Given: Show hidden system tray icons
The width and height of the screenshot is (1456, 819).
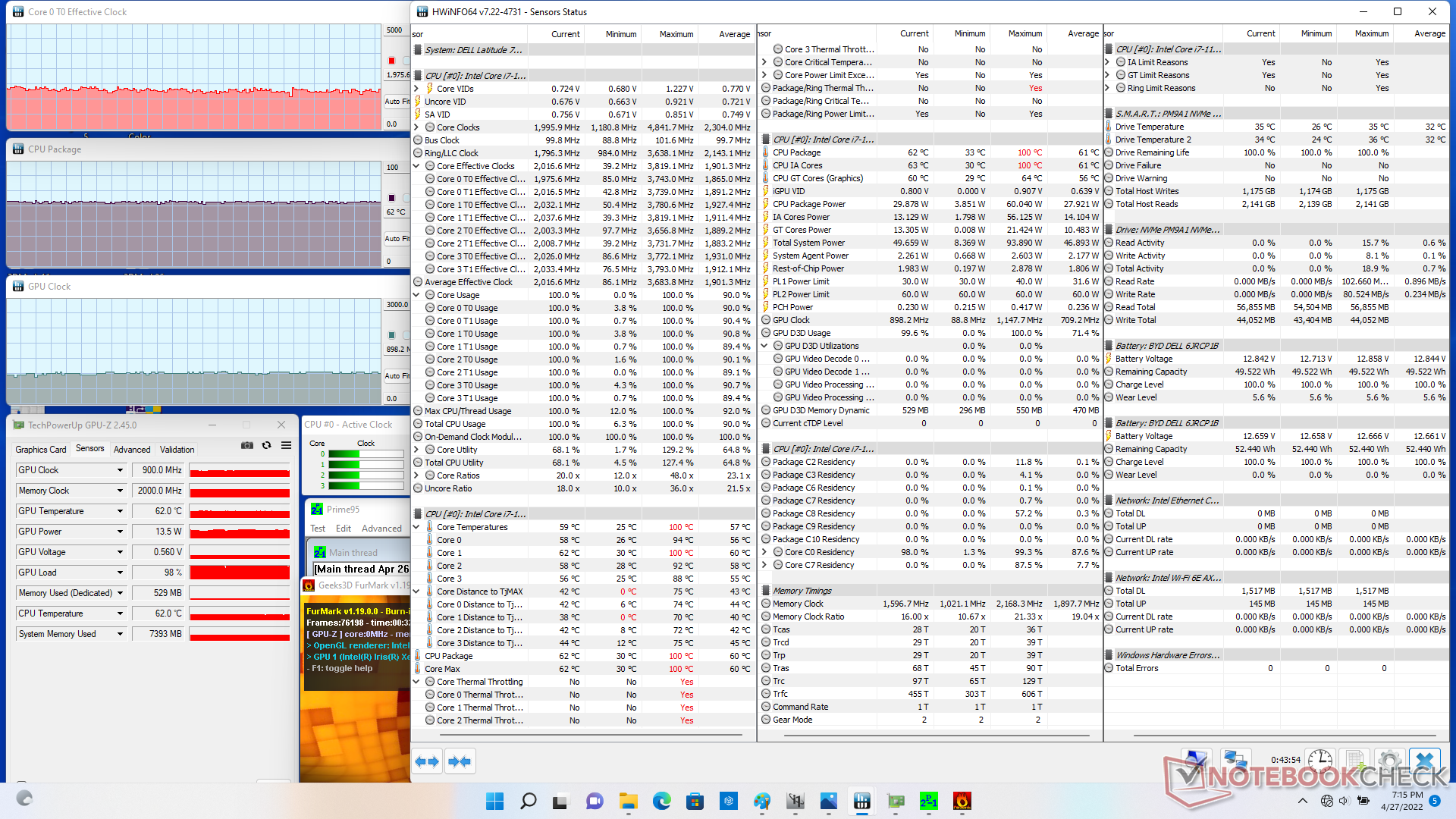Looking at the screenshot, I should click(x=1303, y=801).
